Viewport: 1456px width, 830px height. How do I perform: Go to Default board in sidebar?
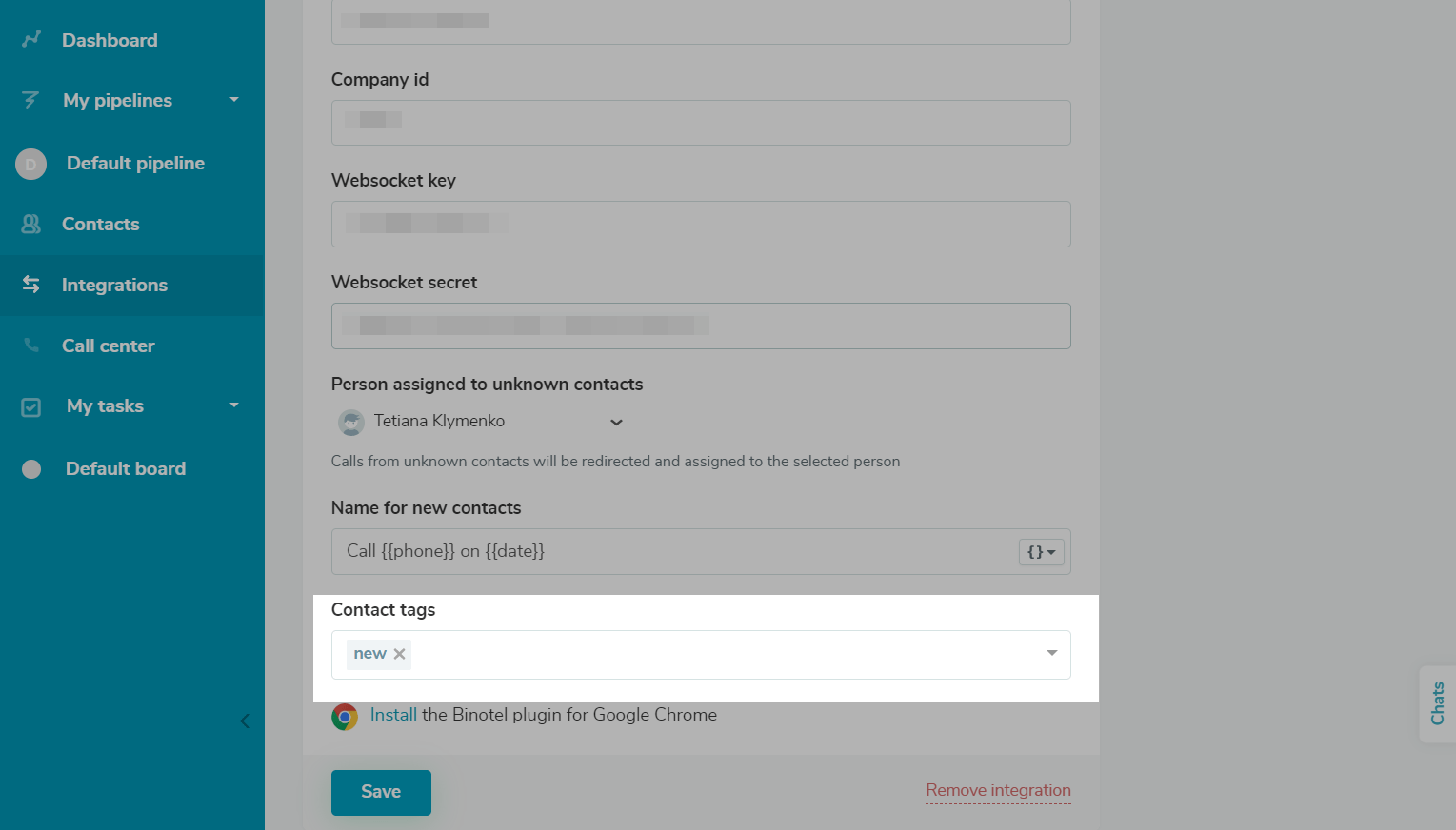point(125,468)
